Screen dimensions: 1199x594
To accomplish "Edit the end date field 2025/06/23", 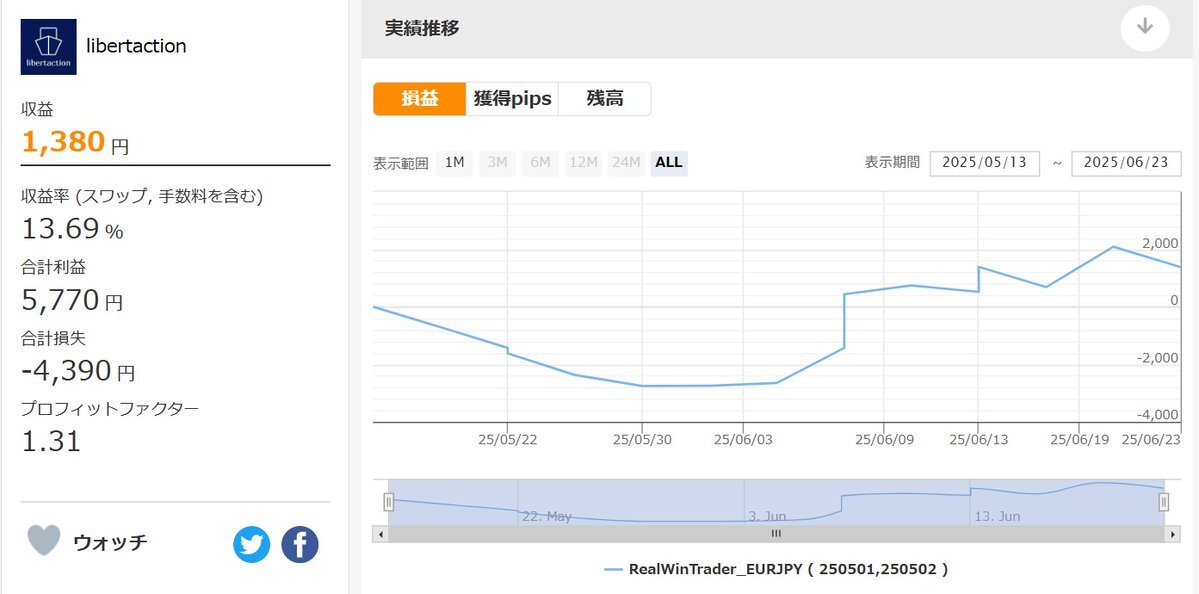I will 1126,163.
